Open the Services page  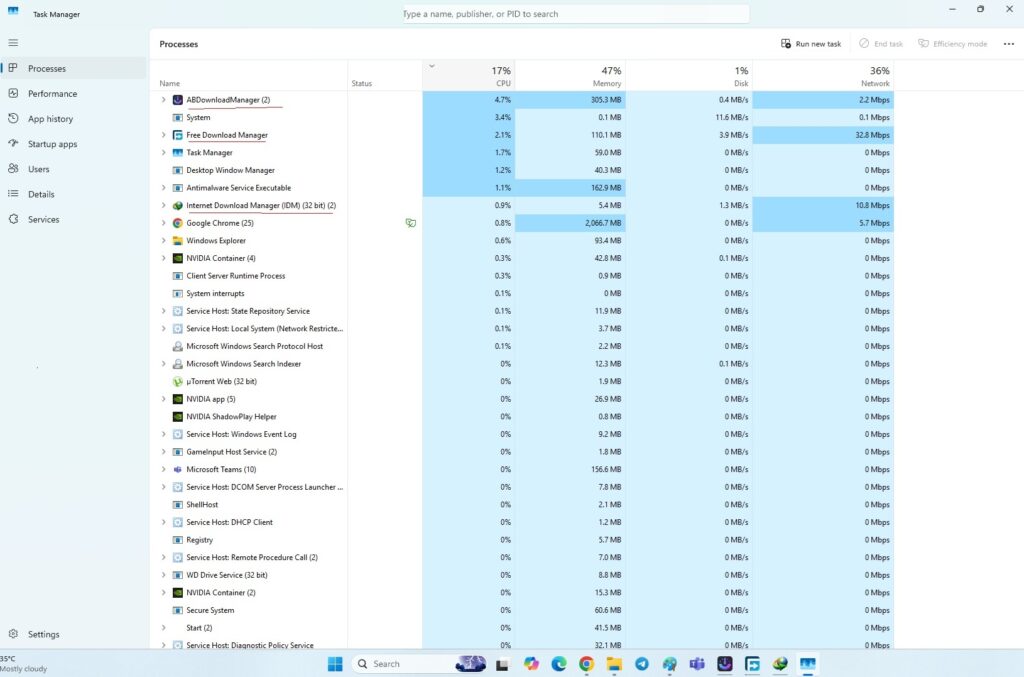pyautogui.click(x=73, y=219)
